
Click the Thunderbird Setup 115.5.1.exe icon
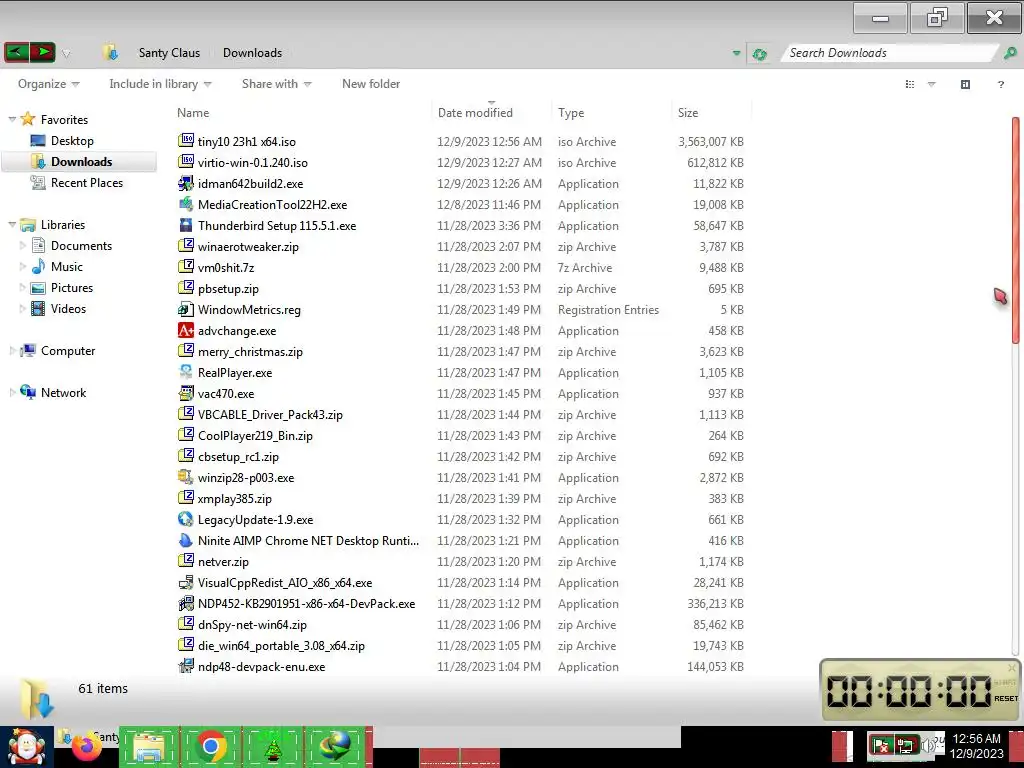(186, 225)
